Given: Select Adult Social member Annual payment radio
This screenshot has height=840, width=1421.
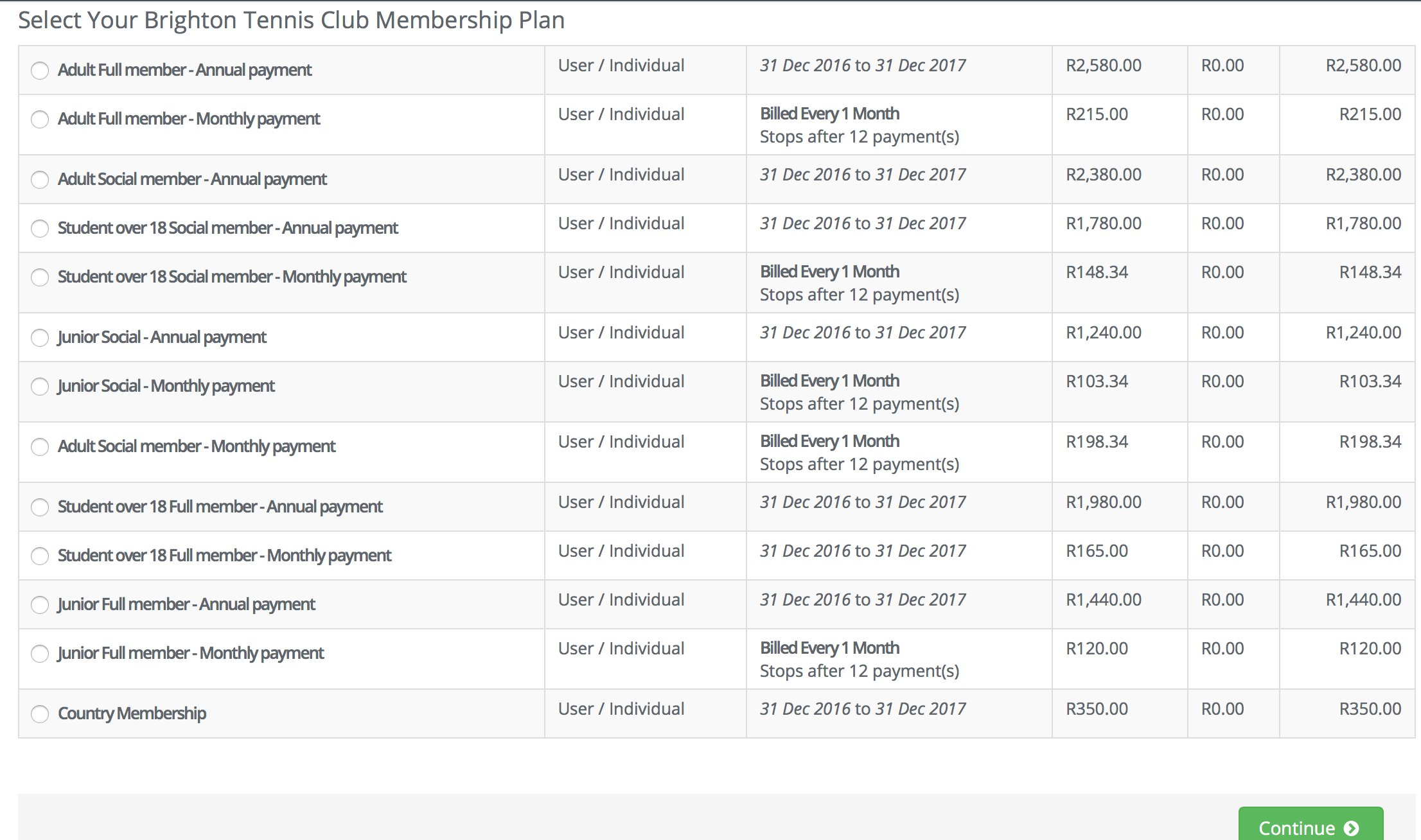Looking at the screenshot, I should (x=40, y=179).
